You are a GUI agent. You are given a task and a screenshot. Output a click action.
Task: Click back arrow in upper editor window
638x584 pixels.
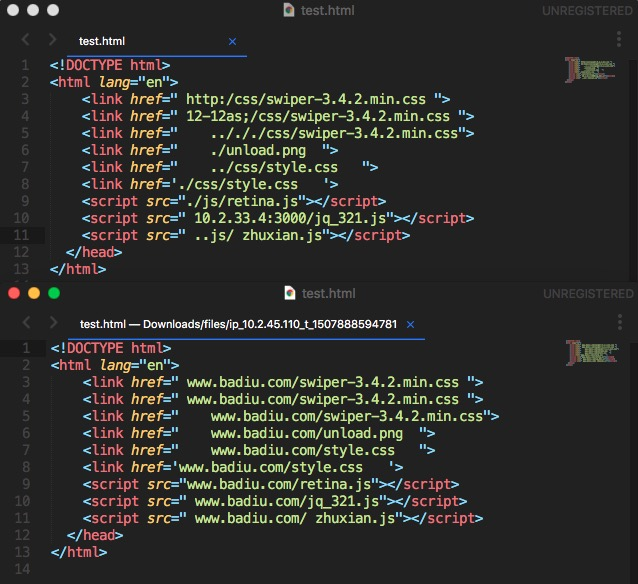tap(25, 39)
